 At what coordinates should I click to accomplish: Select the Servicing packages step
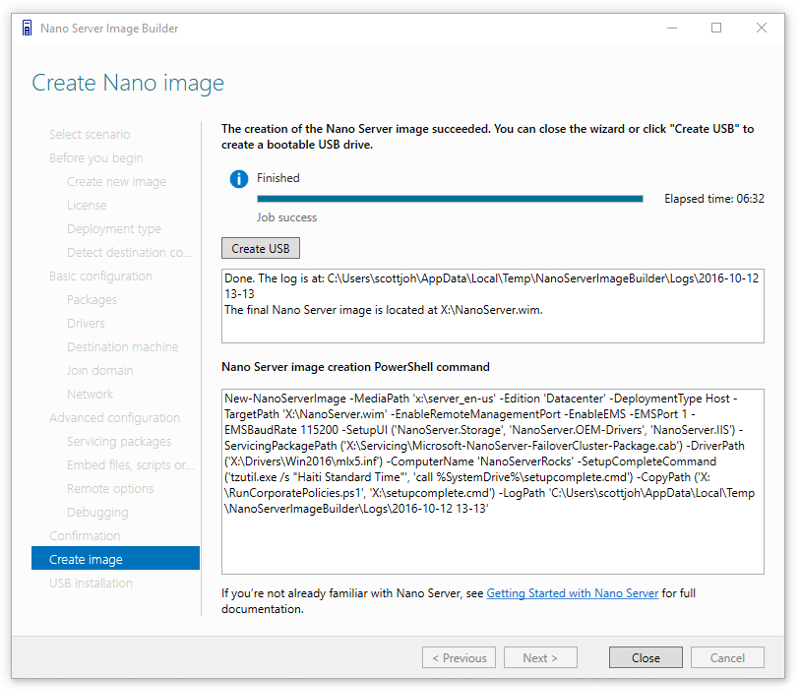click(119, 441)
